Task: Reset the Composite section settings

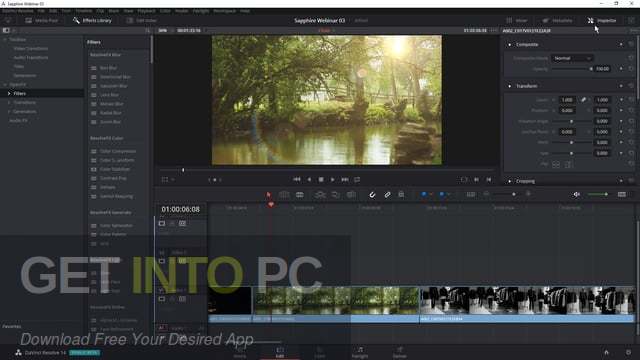Action: click(x=631, y=44)
